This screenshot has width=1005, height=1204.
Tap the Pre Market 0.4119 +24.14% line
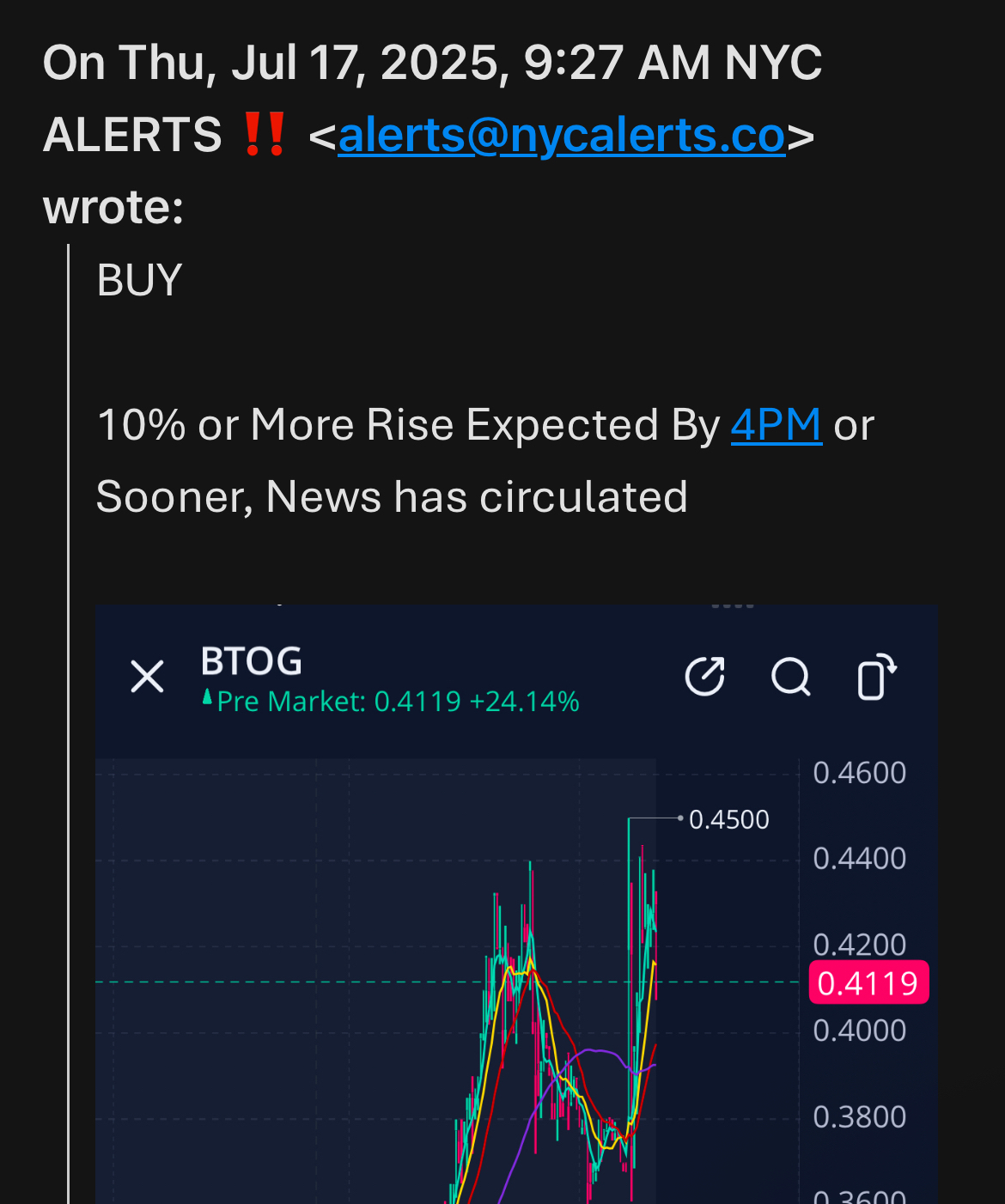(399, 702)
